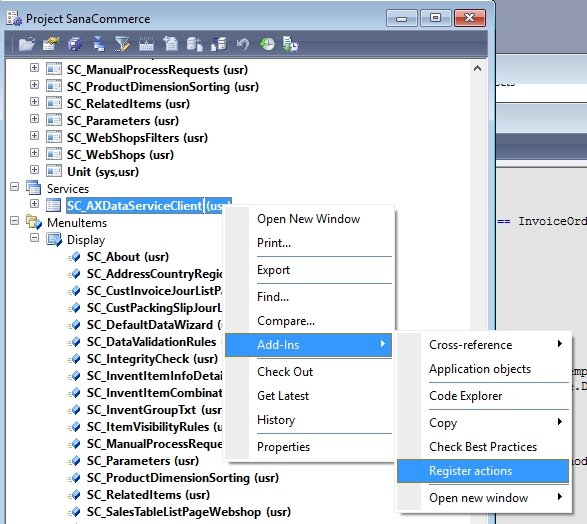This screenshot has width=587, height=524.
Task: Click the undo check-out arrow icon
Action: [243, 44]
